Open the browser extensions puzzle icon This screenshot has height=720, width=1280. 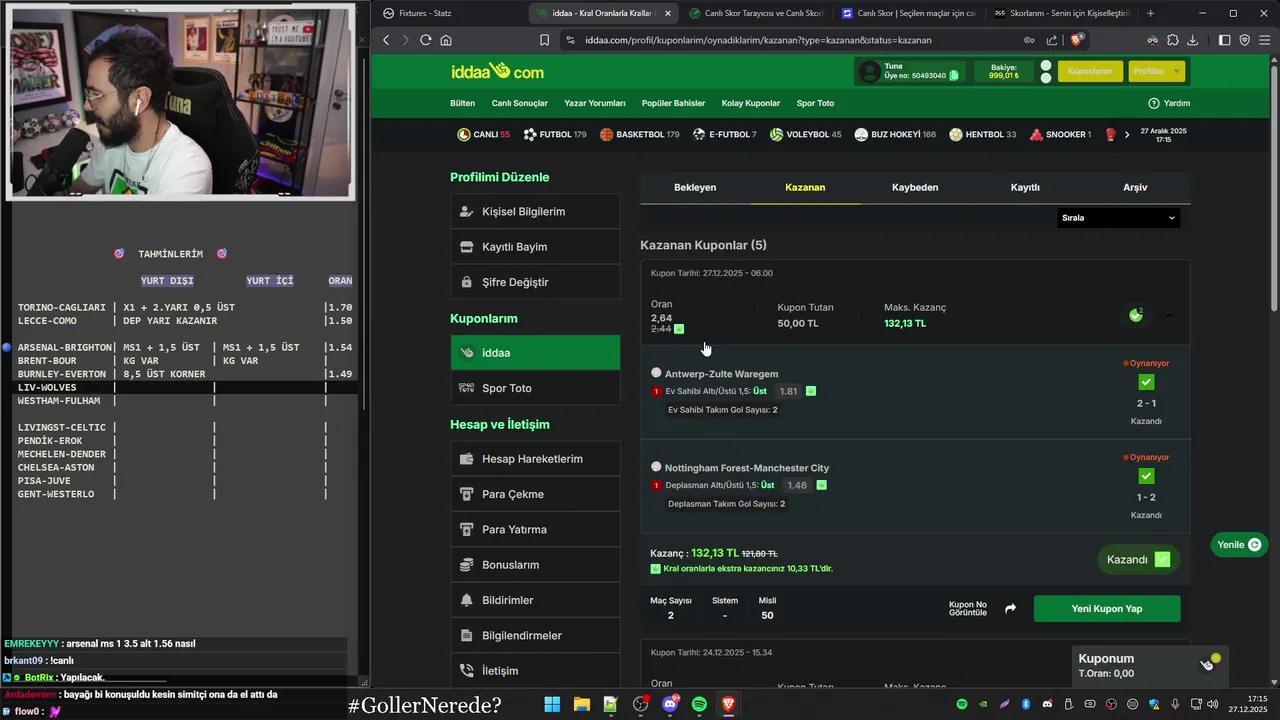click(x=1172, y=40)
